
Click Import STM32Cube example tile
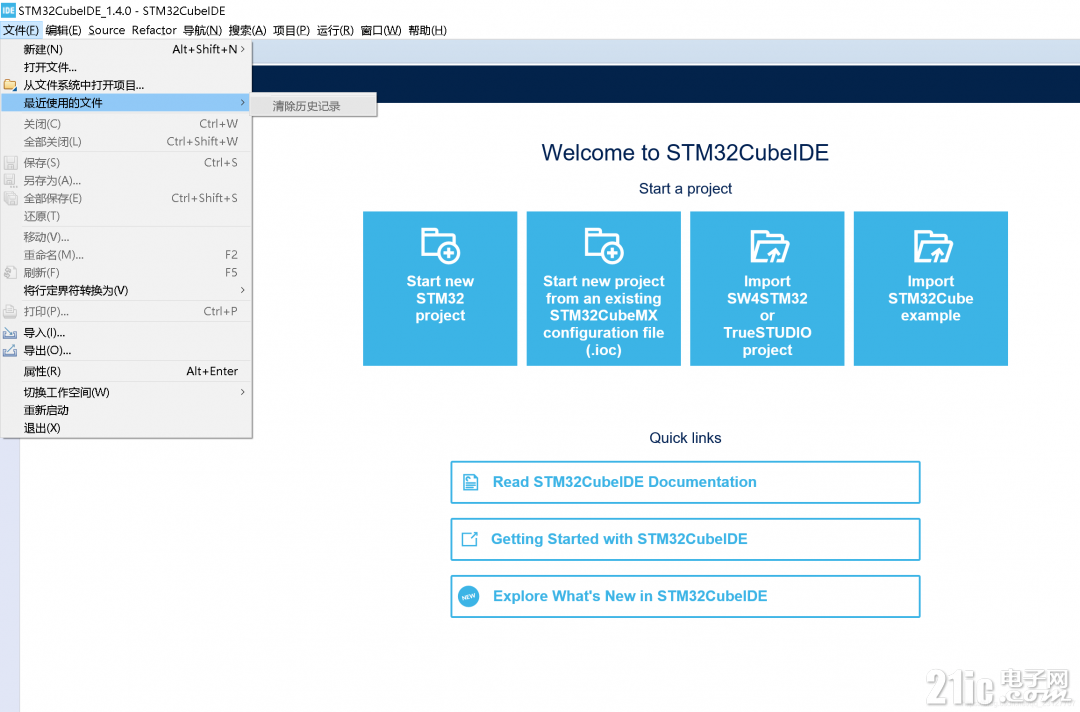[931, 289]
